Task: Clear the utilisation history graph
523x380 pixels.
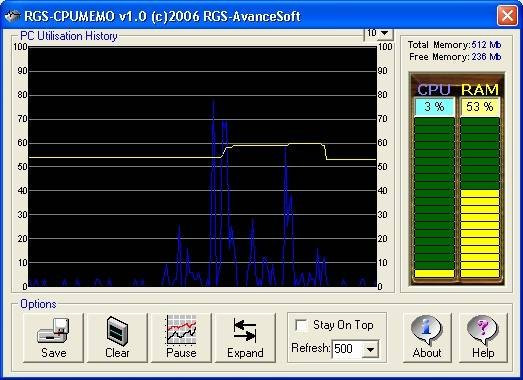Action: pyautogui.click(x=117, y=338)
